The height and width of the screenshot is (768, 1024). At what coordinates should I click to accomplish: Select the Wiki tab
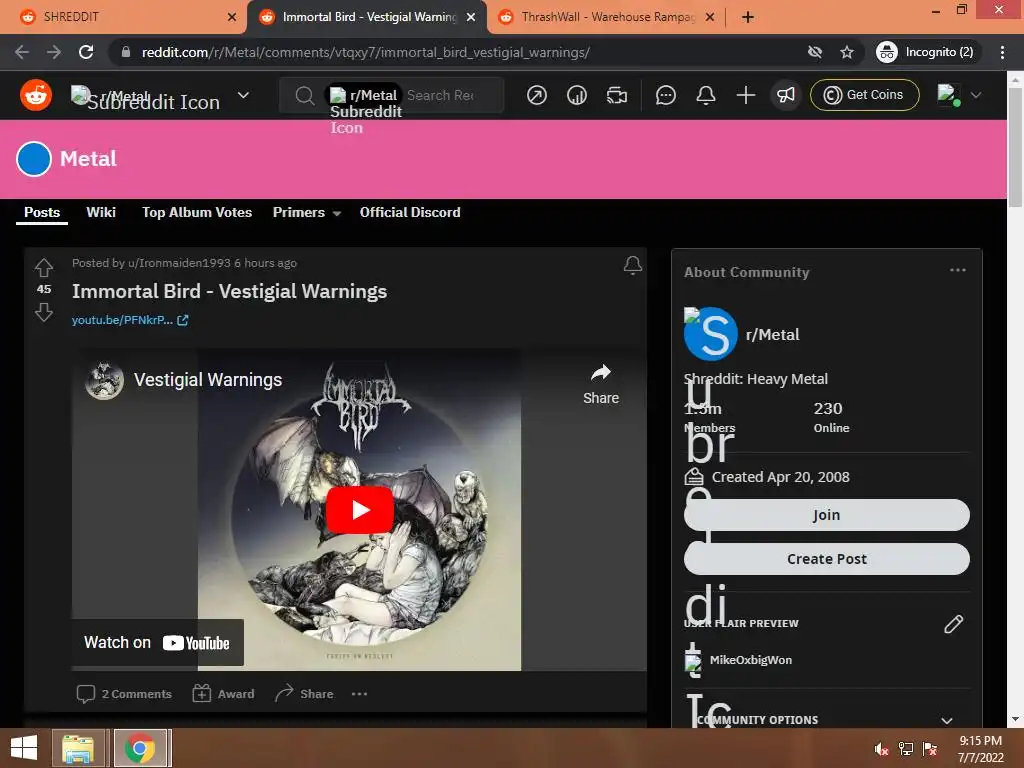(101, 212)
